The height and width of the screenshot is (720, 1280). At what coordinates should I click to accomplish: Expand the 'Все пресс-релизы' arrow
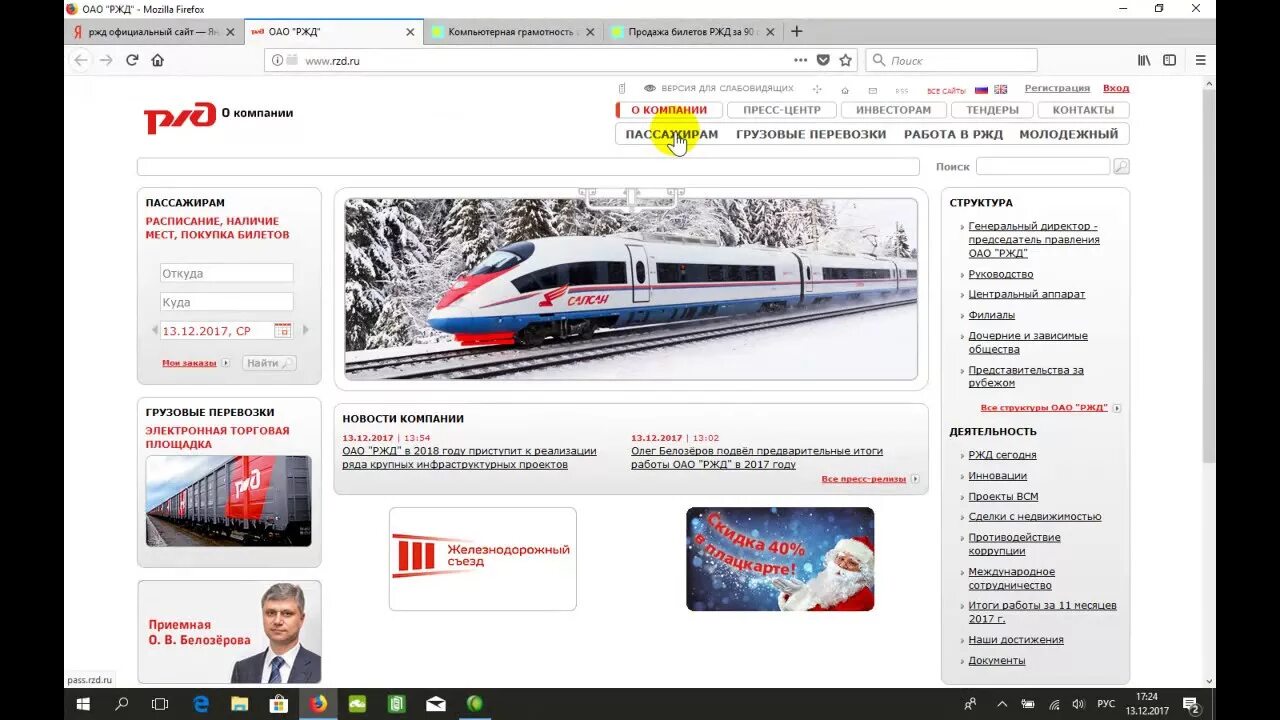coord(915,479)
